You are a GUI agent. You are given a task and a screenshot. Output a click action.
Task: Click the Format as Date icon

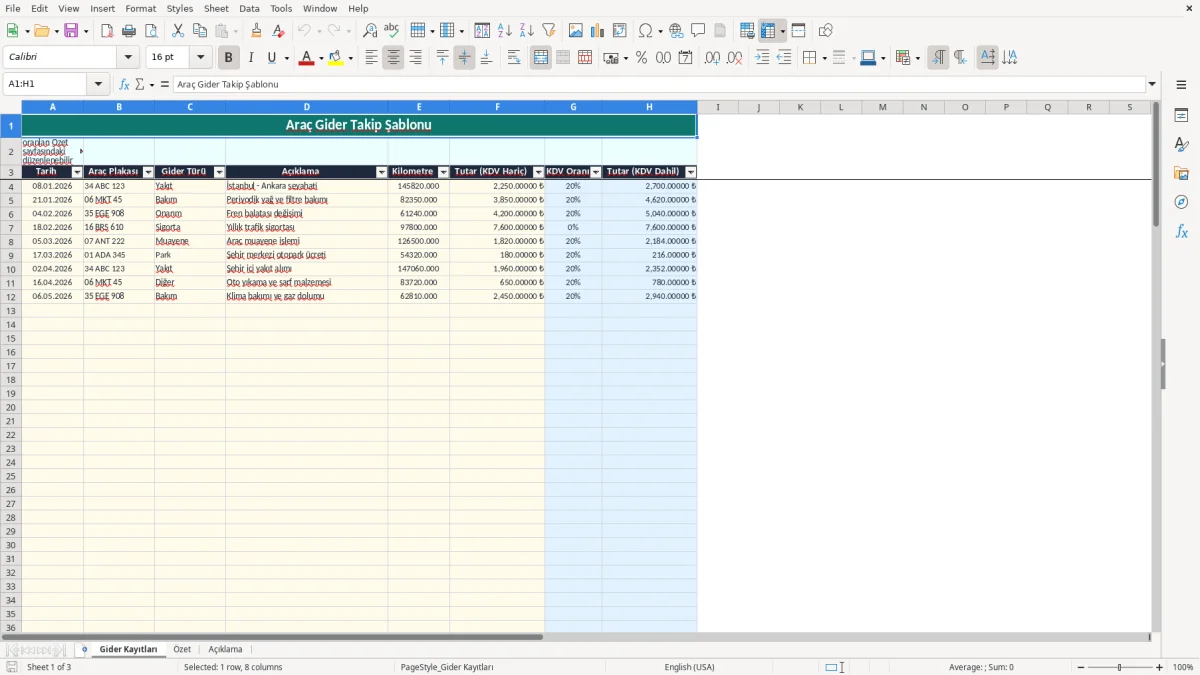(x=685, y=58)
